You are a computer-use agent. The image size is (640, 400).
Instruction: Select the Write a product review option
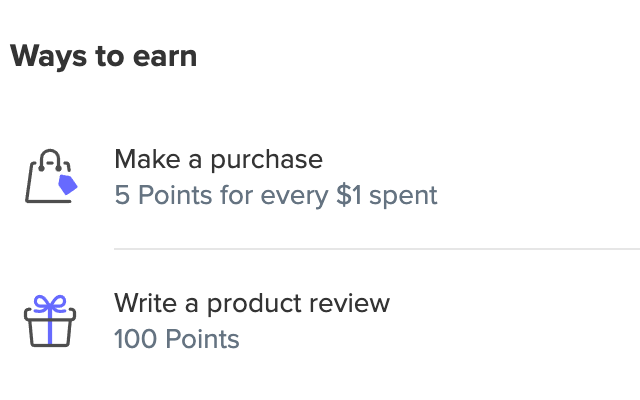click(252, 303)
